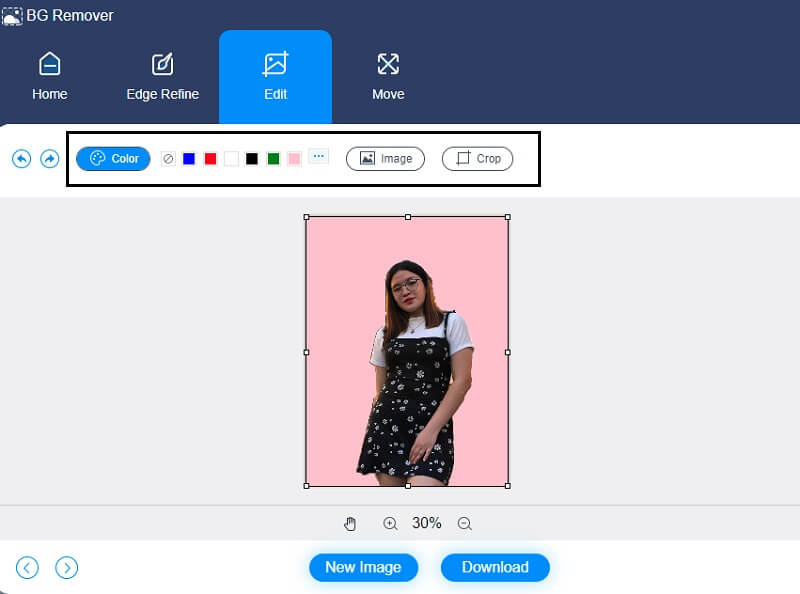
Task: Open the Move tab
Action: pyautogui.click(x=388, y=76)
